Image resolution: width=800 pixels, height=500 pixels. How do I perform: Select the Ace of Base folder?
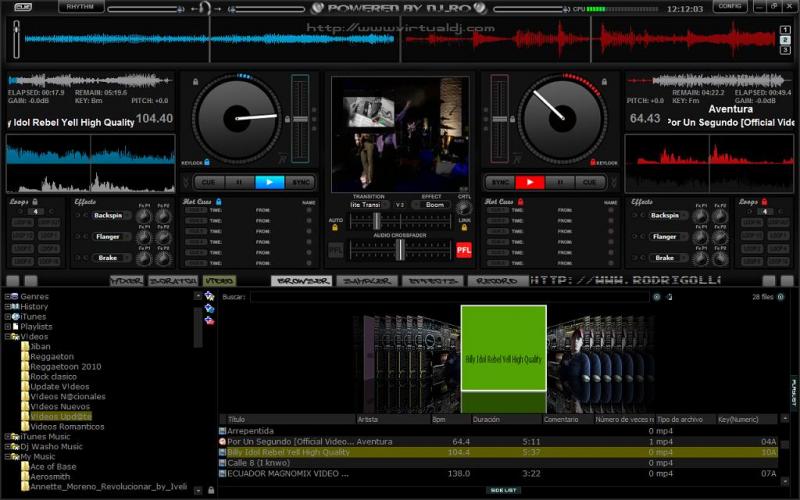point(53,466)
